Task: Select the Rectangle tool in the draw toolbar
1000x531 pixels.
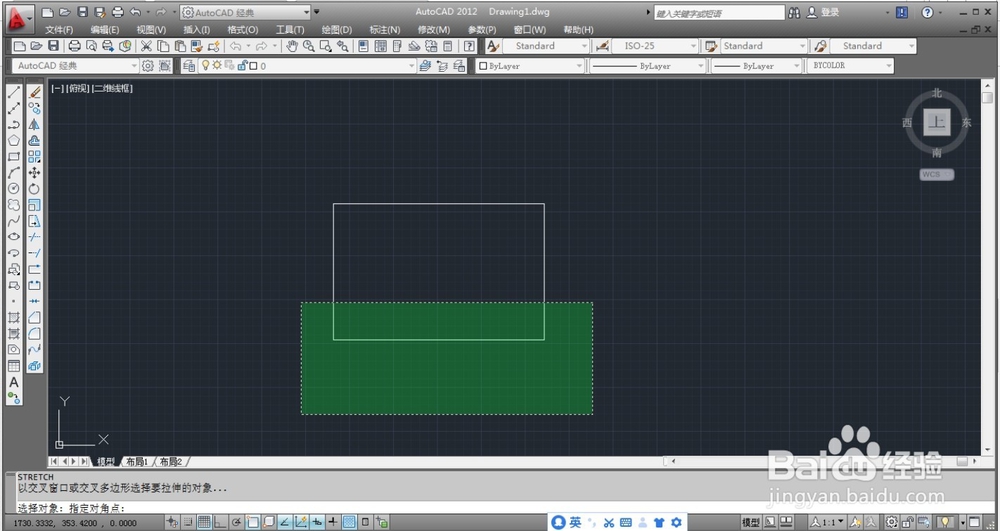Action: (13, 156)
